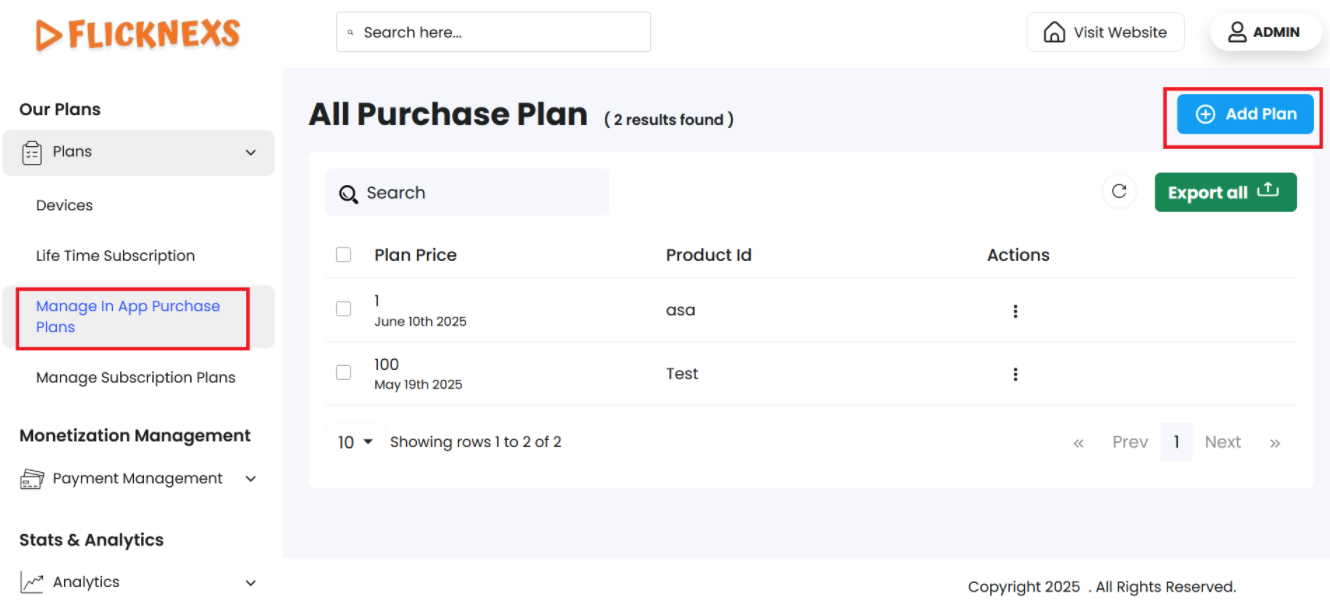Toggle the select-all checkbox in table header

(x=343, y=255)
